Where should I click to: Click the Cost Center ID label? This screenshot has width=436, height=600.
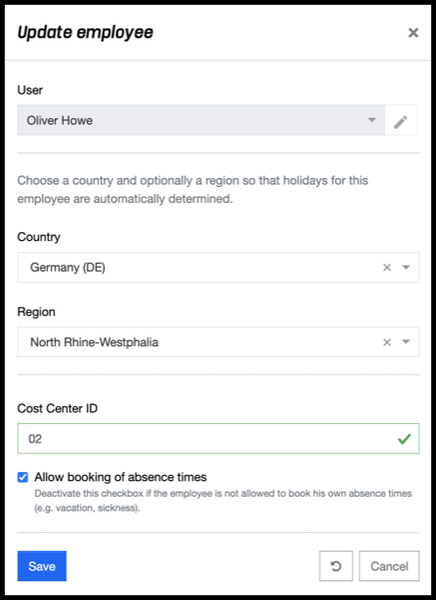coord(57,409)
